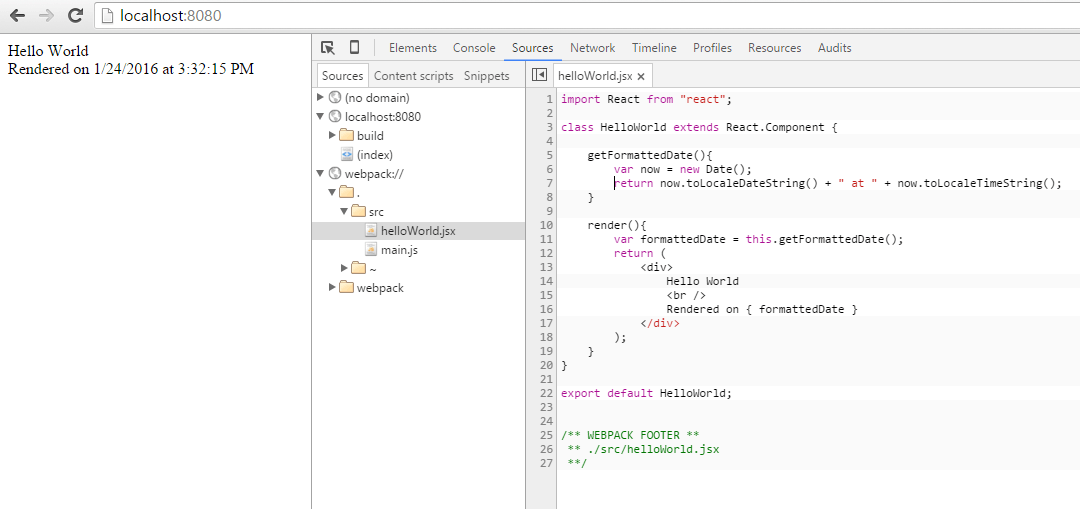Click line number 22 in the gutter
The width and height of the screenshot is (1080, 509).
click(x=547, y=393)
